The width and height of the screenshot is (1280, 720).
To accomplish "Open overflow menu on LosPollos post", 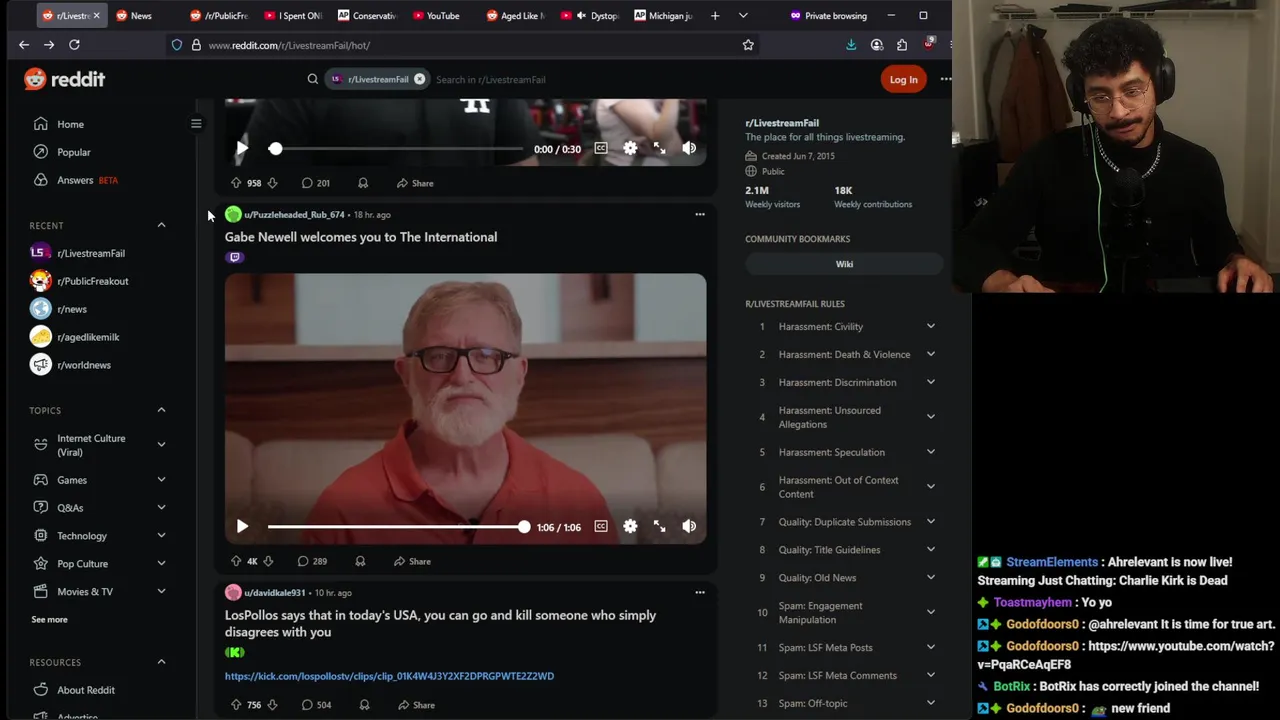I will pyautogui.click(x=700, y=592).
